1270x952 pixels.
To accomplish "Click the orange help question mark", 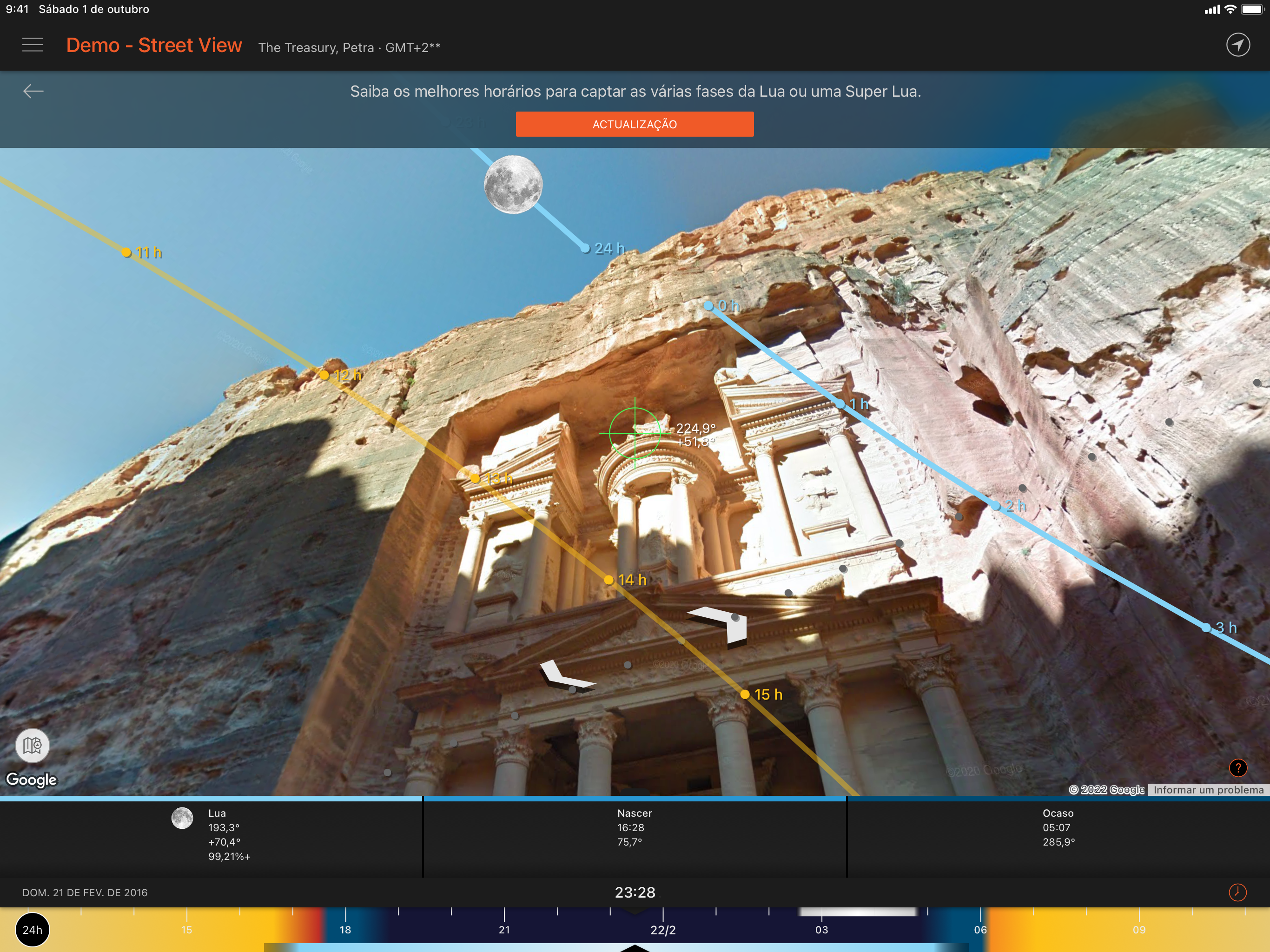I will click(1238, 767).
